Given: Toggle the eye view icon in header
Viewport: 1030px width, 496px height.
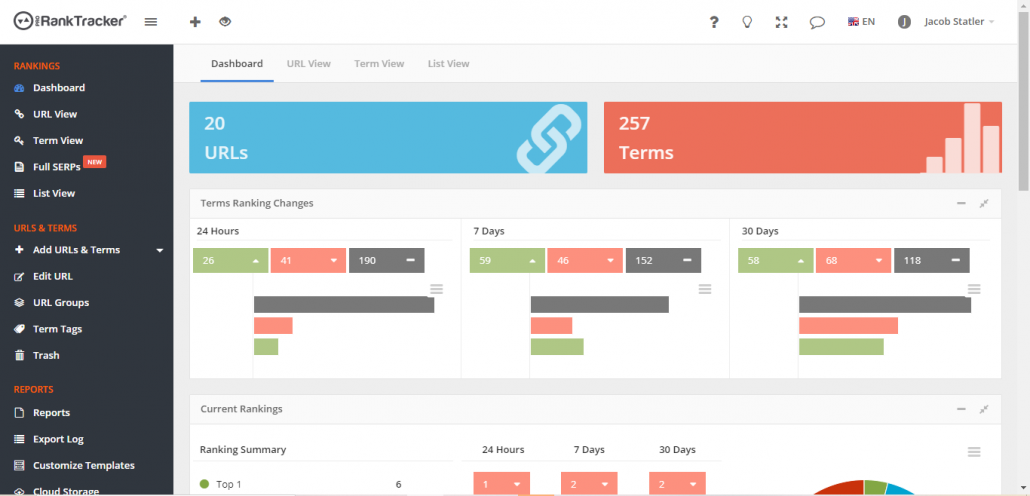Looking at the screenshot, I should pyautogui.click(x=225, y=22).
